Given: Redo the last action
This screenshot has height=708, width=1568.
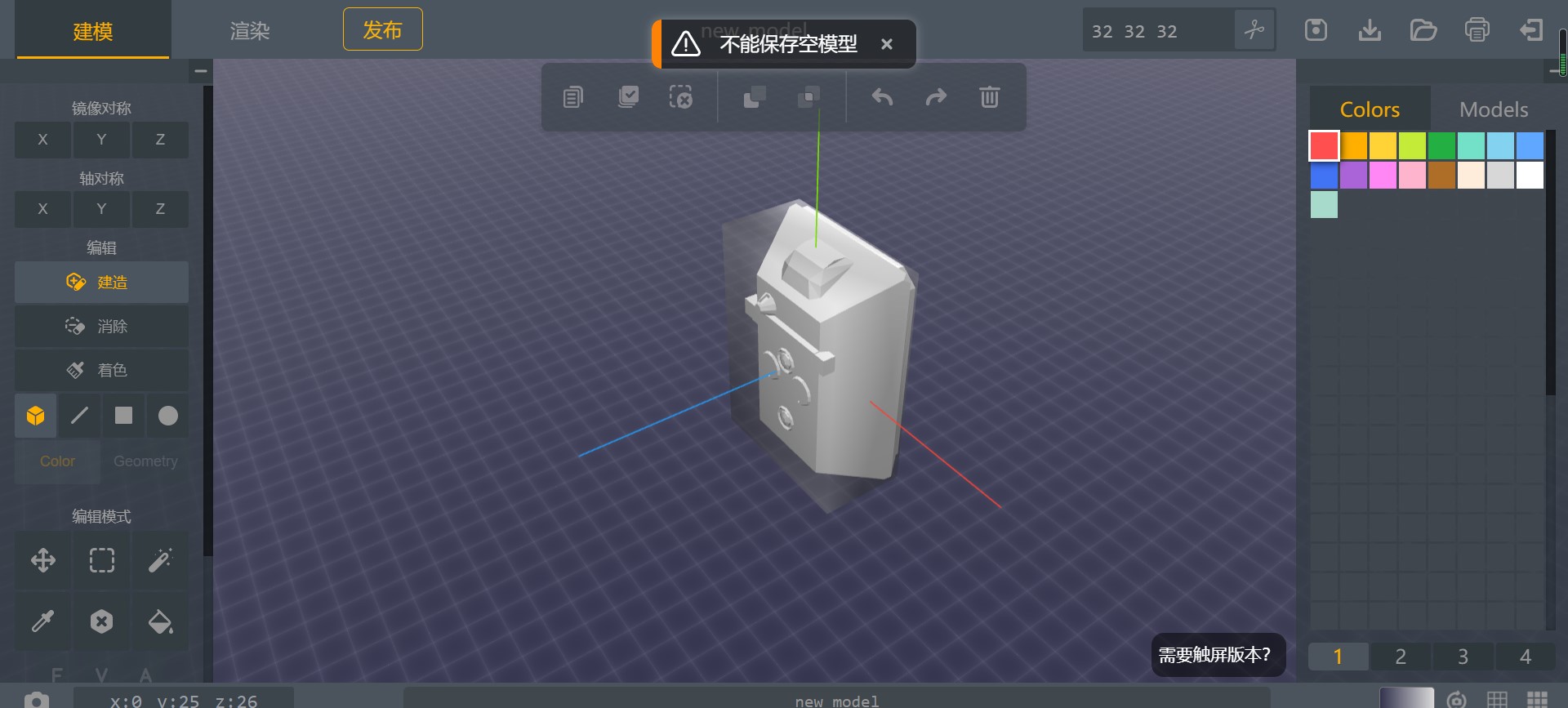Looking at the screenshot, I should coord(936,97).
